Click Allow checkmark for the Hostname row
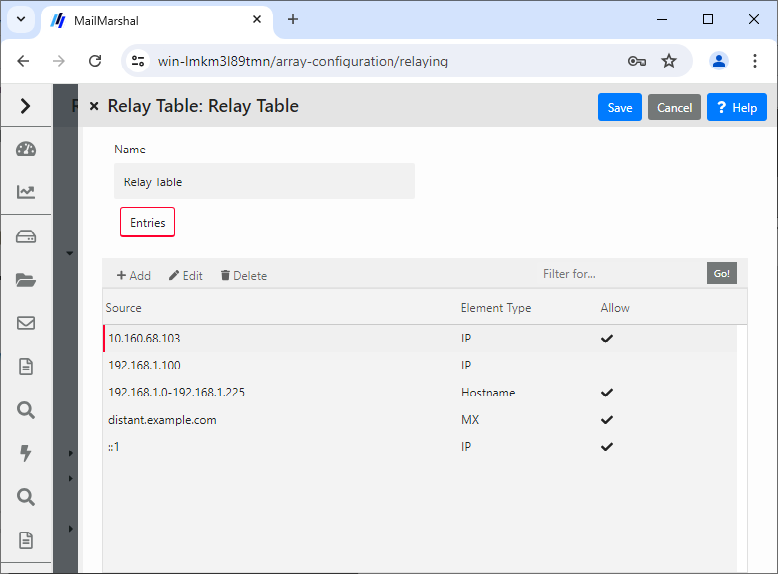The width and height of the screenshot is (779, 574). pyautogui.click(x=607, y=393)
